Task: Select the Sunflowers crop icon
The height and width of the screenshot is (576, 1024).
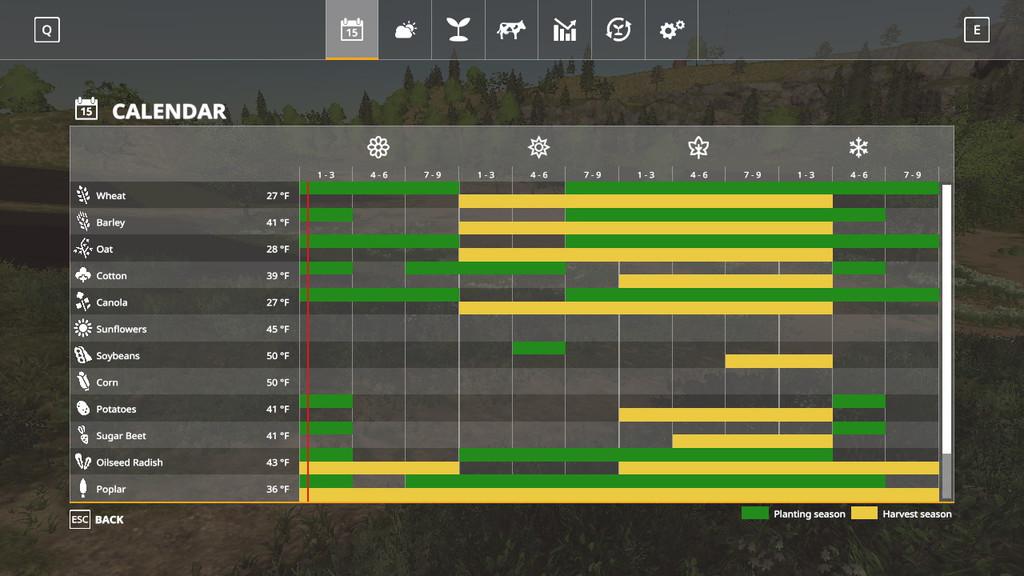Action: [83, 329]
